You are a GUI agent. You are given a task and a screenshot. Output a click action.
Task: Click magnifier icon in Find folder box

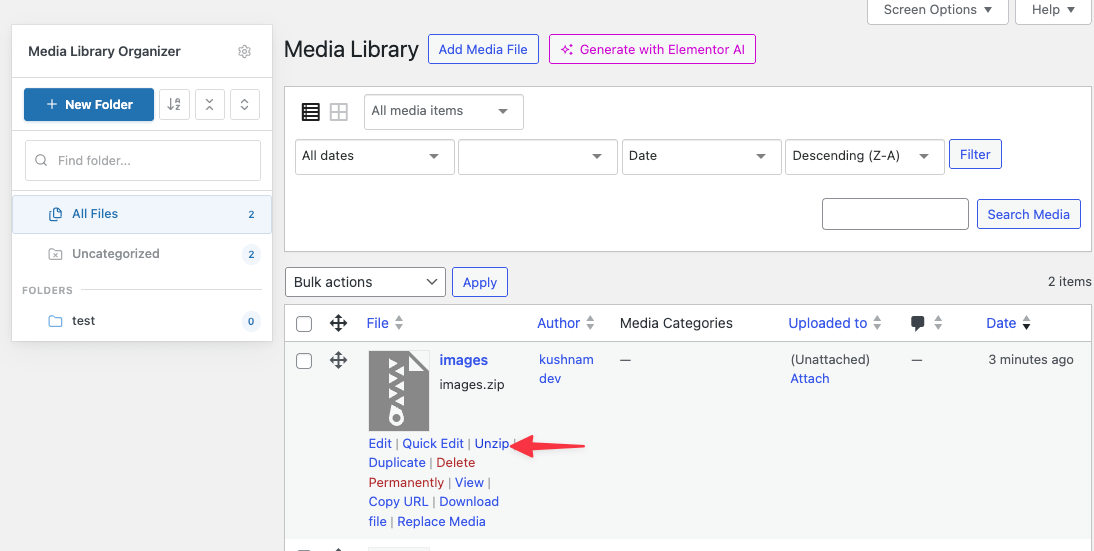pyautogui.click(x=41, y=160)
